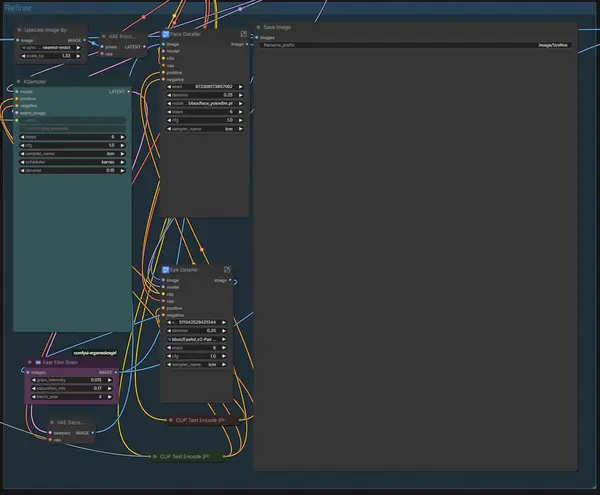Click the blue Eye Detailer node icon
Image resolution: width=600 pixels, height=495 pixels.
click(166, 270)
